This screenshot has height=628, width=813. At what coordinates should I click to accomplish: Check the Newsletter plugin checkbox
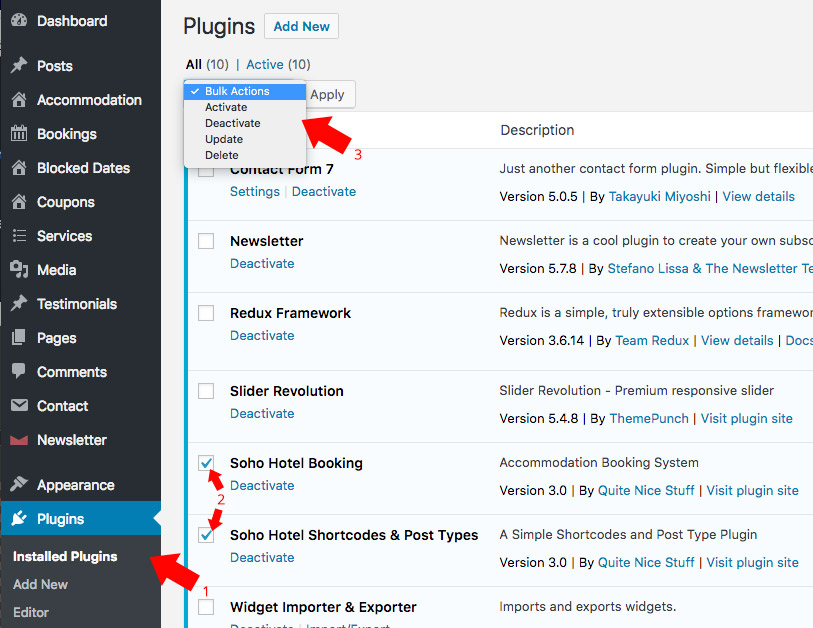[206, 241]
